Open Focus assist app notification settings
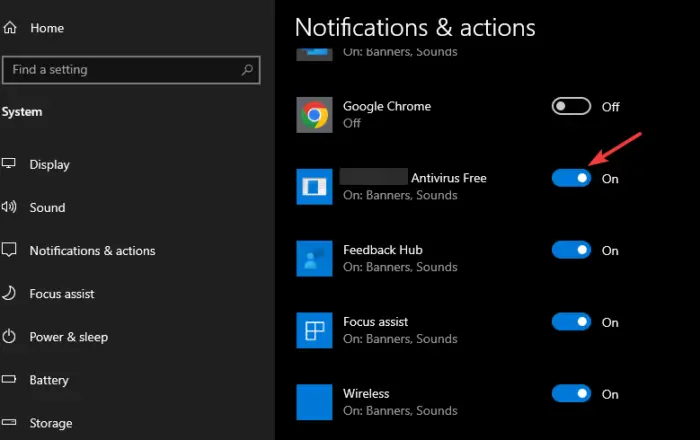Viewport: 700px width, 440px height. click(375, 322)
